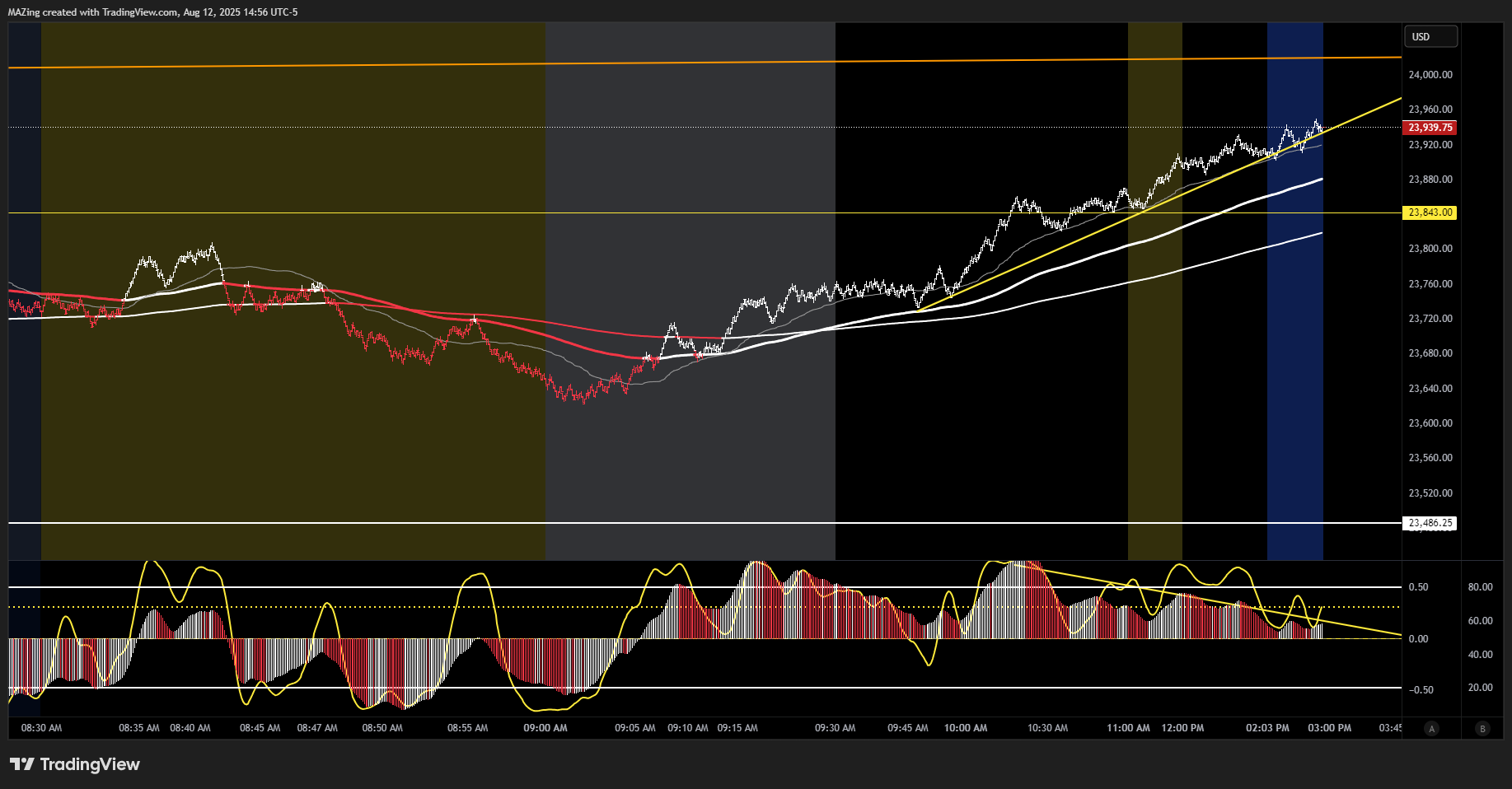
Task: Click the 02:03 PM time axis label
Action: 1267,728
